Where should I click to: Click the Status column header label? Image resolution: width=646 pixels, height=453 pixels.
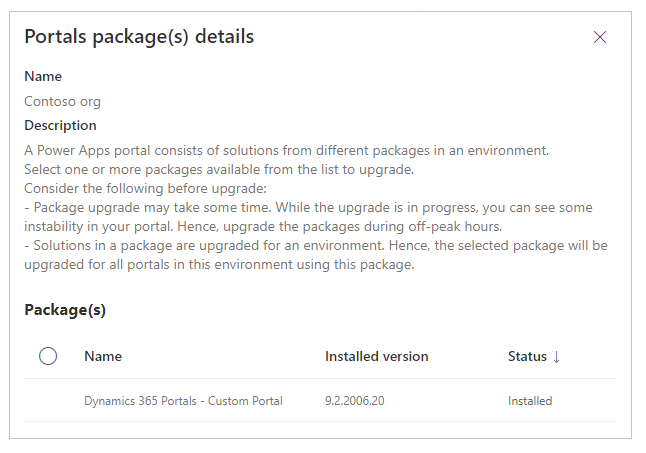click(527, 357)
